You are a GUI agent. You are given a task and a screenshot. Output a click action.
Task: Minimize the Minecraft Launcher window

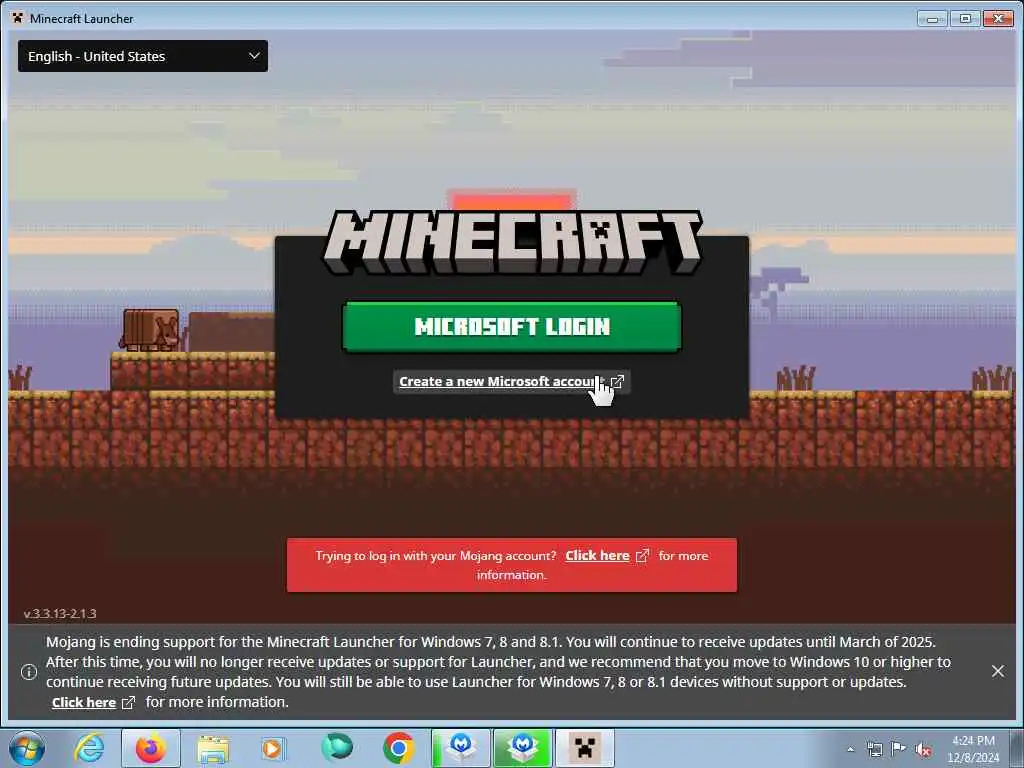(x=932, y=19)
